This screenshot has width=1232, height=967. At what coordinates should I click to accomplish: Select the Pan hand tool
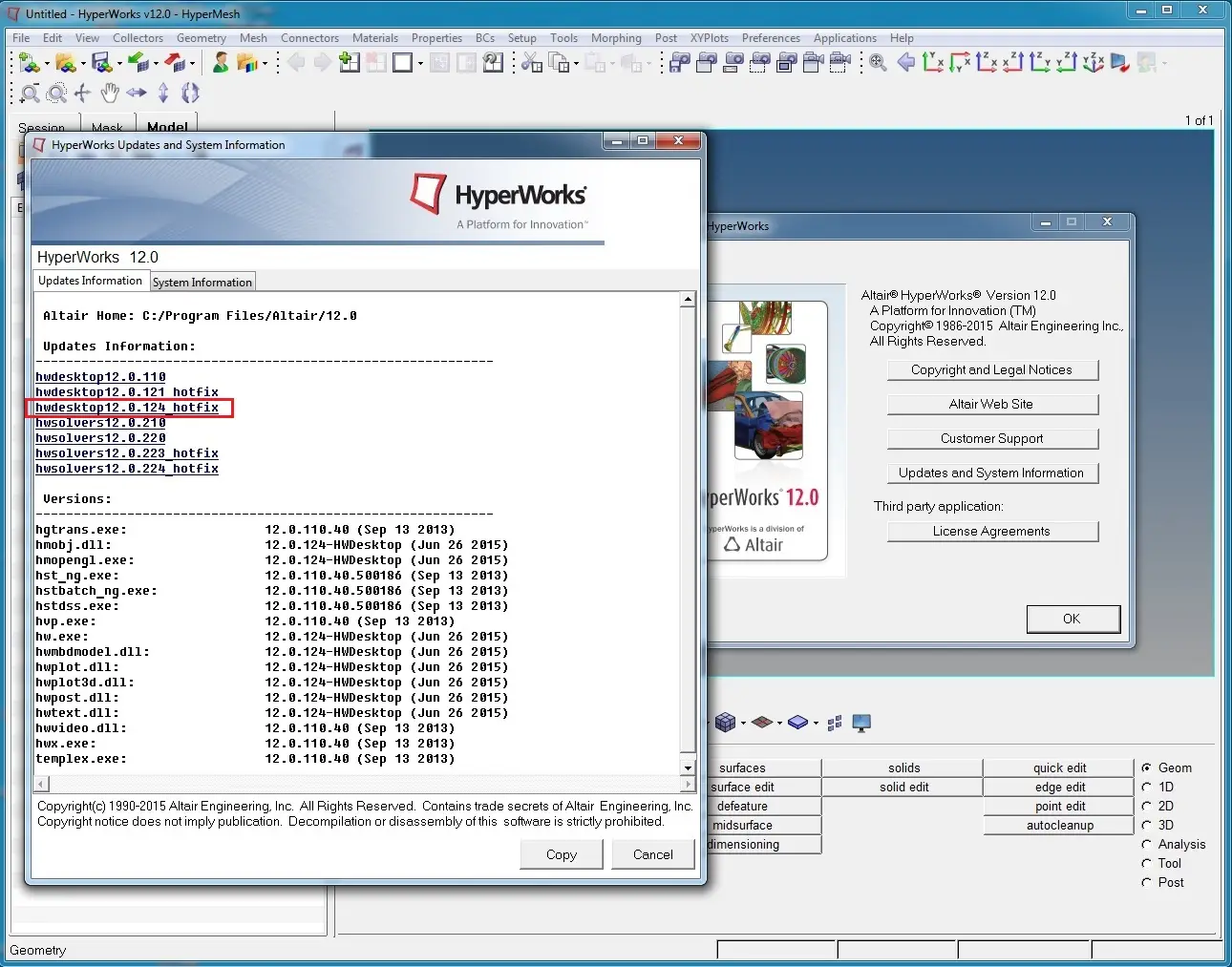pyautogui.click(x=110, y=93)
